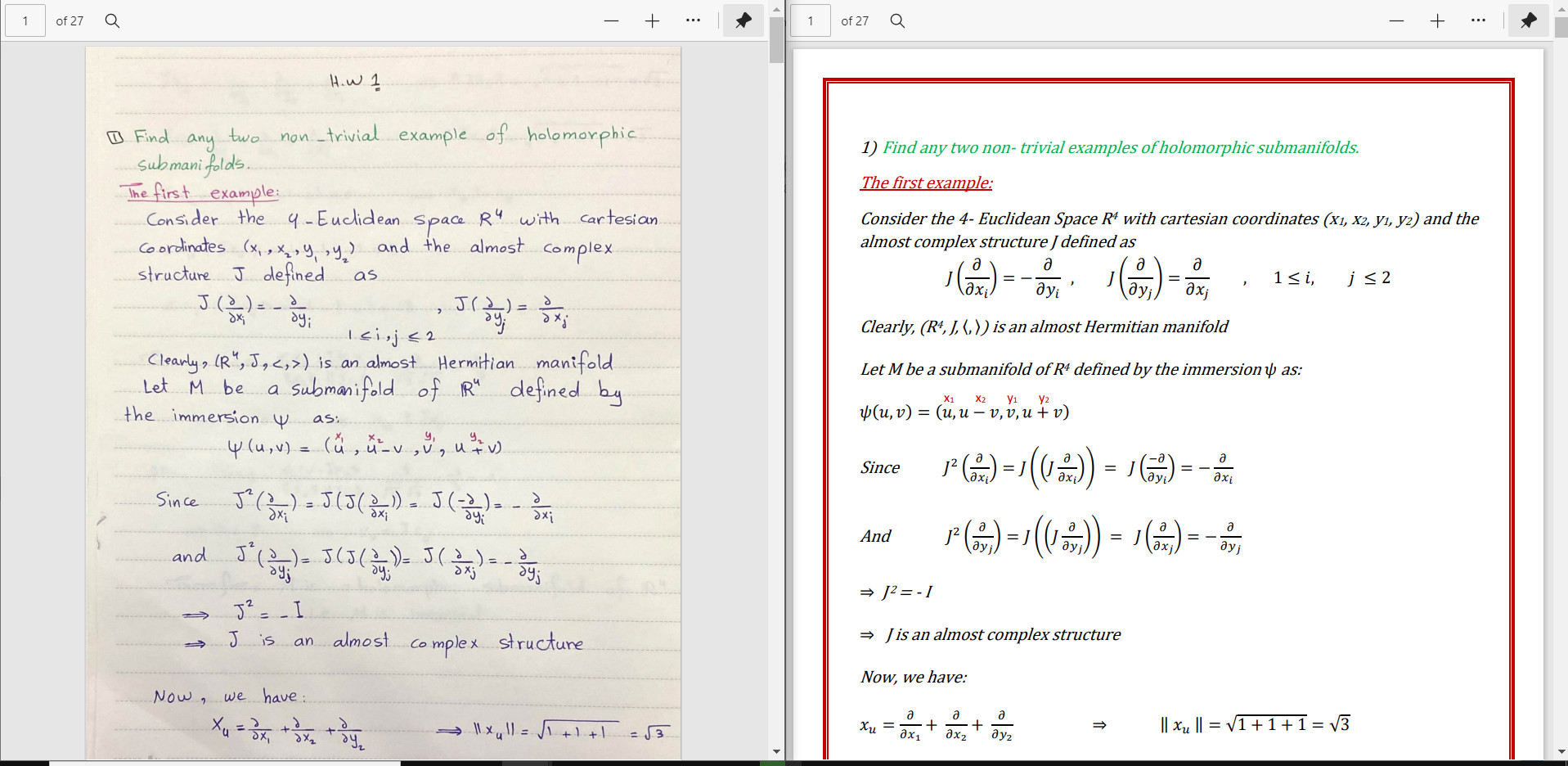Click the down arrow on the left viewer scrollbar
Screen dimensions: 1568x766
[x=776, y=750]
